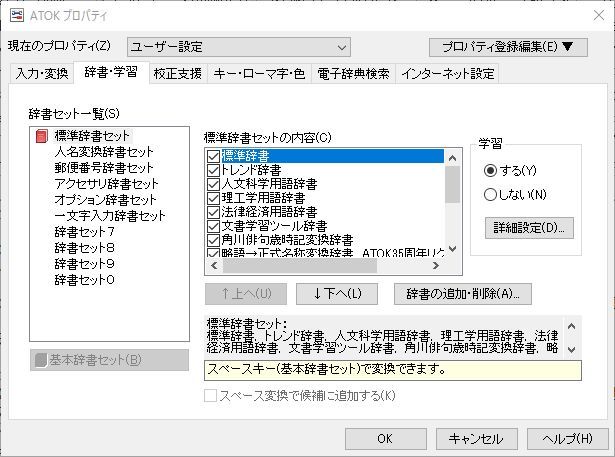This screenshot has width=615, height=457.
Task: Click the dictionary contents vertical scrollbar thumb
Action: (x=452, y=184)
